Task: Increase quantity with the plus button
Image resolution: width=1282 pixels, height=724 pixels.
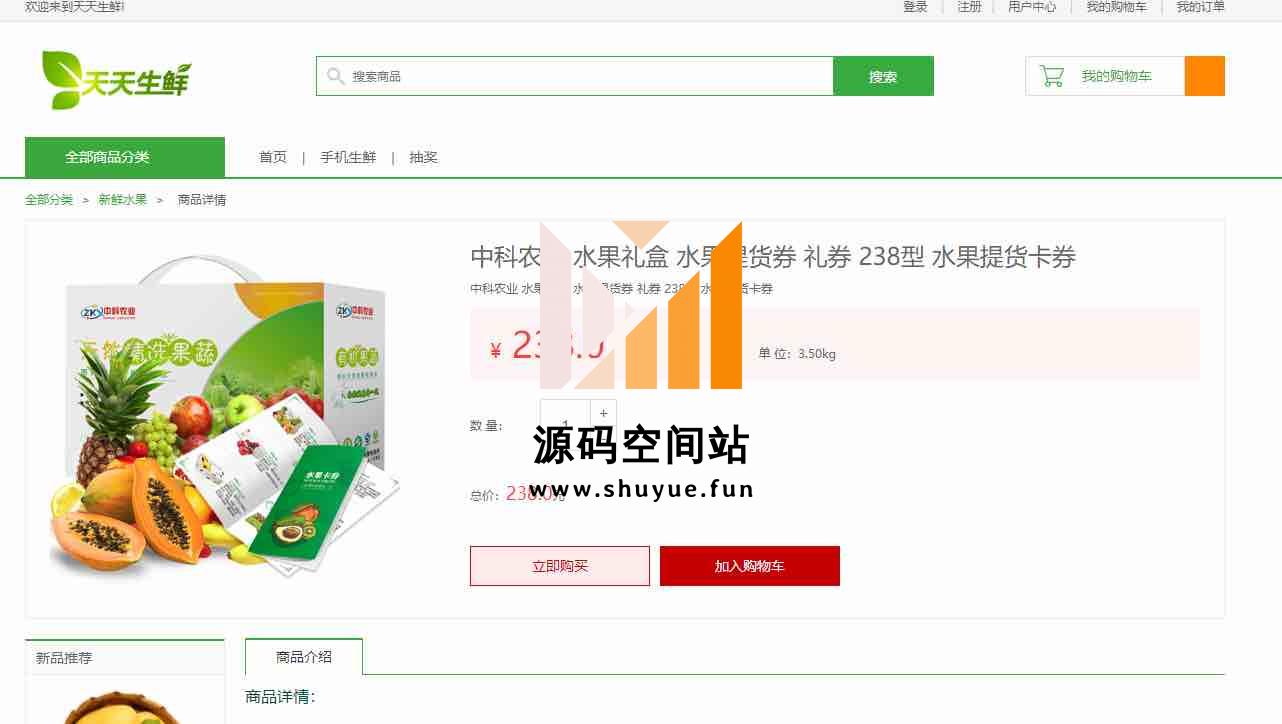Action: pos(604,413)
